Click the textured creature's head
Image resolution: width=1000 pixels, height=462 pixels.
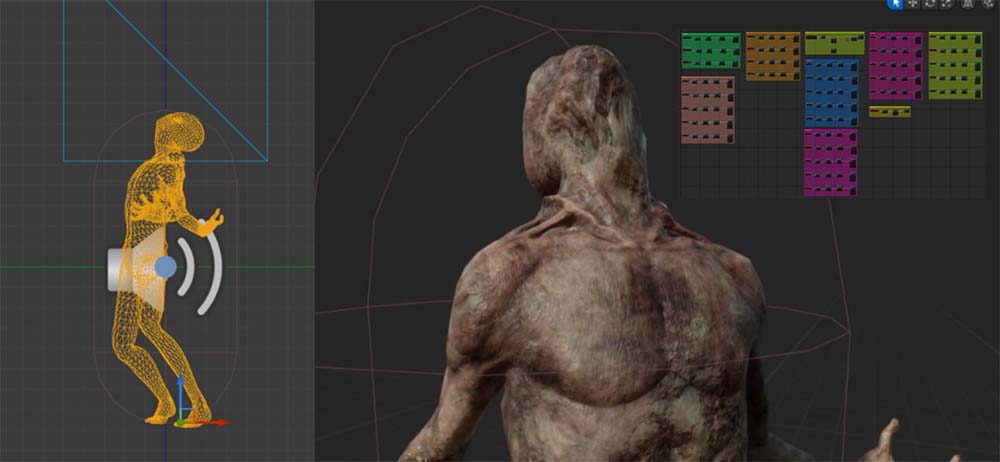click(x=578, y=110)
